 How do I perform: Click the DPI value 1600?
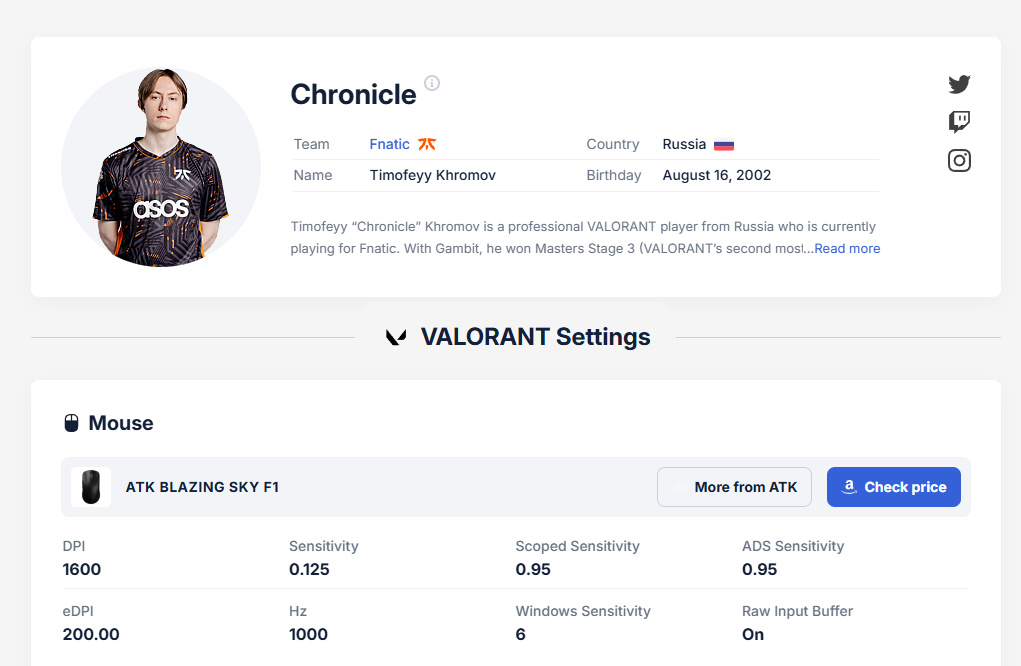82,569
